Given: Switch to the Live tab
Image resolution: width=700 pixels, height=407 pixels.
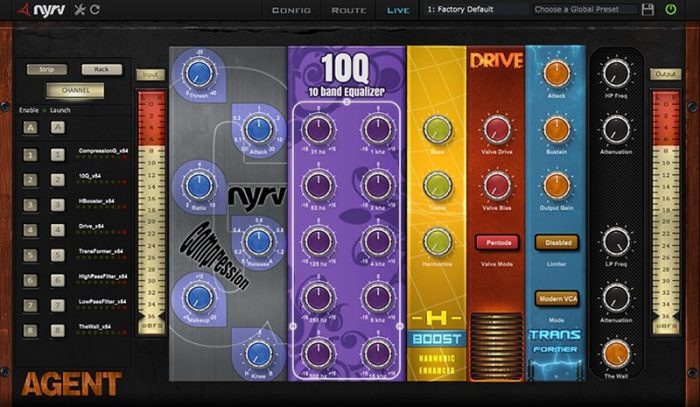Looking at the screenshot, I should pyautogui.click(x=398, y=10).
